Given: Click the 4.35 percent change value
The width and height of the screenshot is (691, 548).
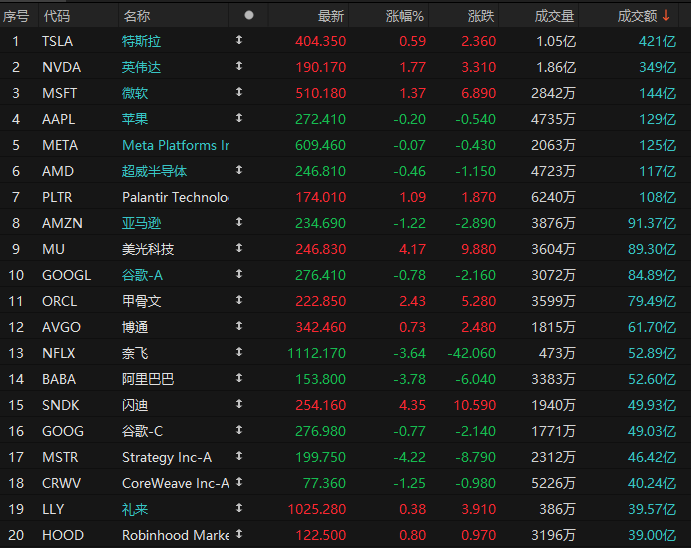Looking at the screenshot, I should (412, 405).
